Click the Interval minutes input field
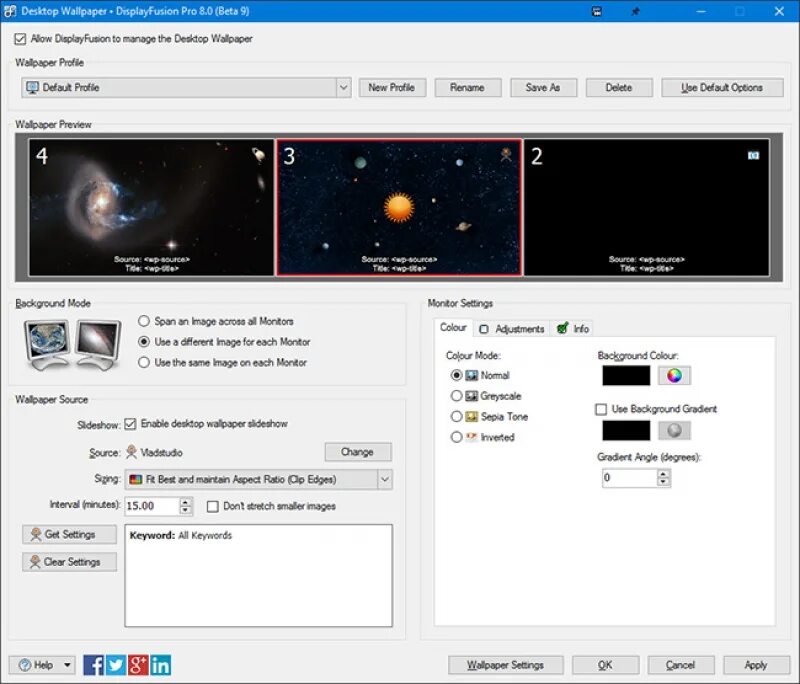This screenshot has width=800, height=684. pos(153,505)
